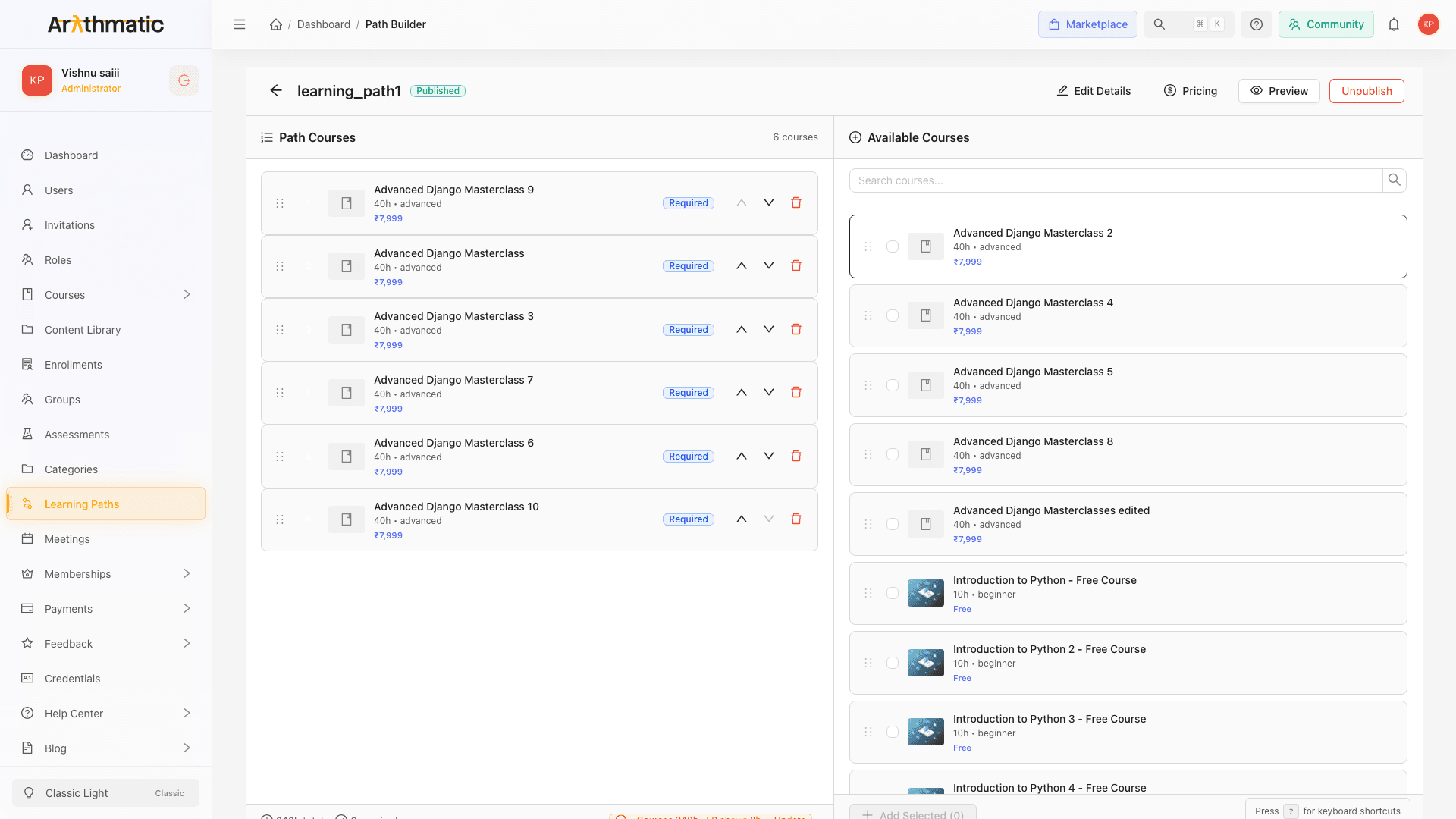
Task: Move Advanced Django Masterclass 3 up
Action: coord(742,329)
